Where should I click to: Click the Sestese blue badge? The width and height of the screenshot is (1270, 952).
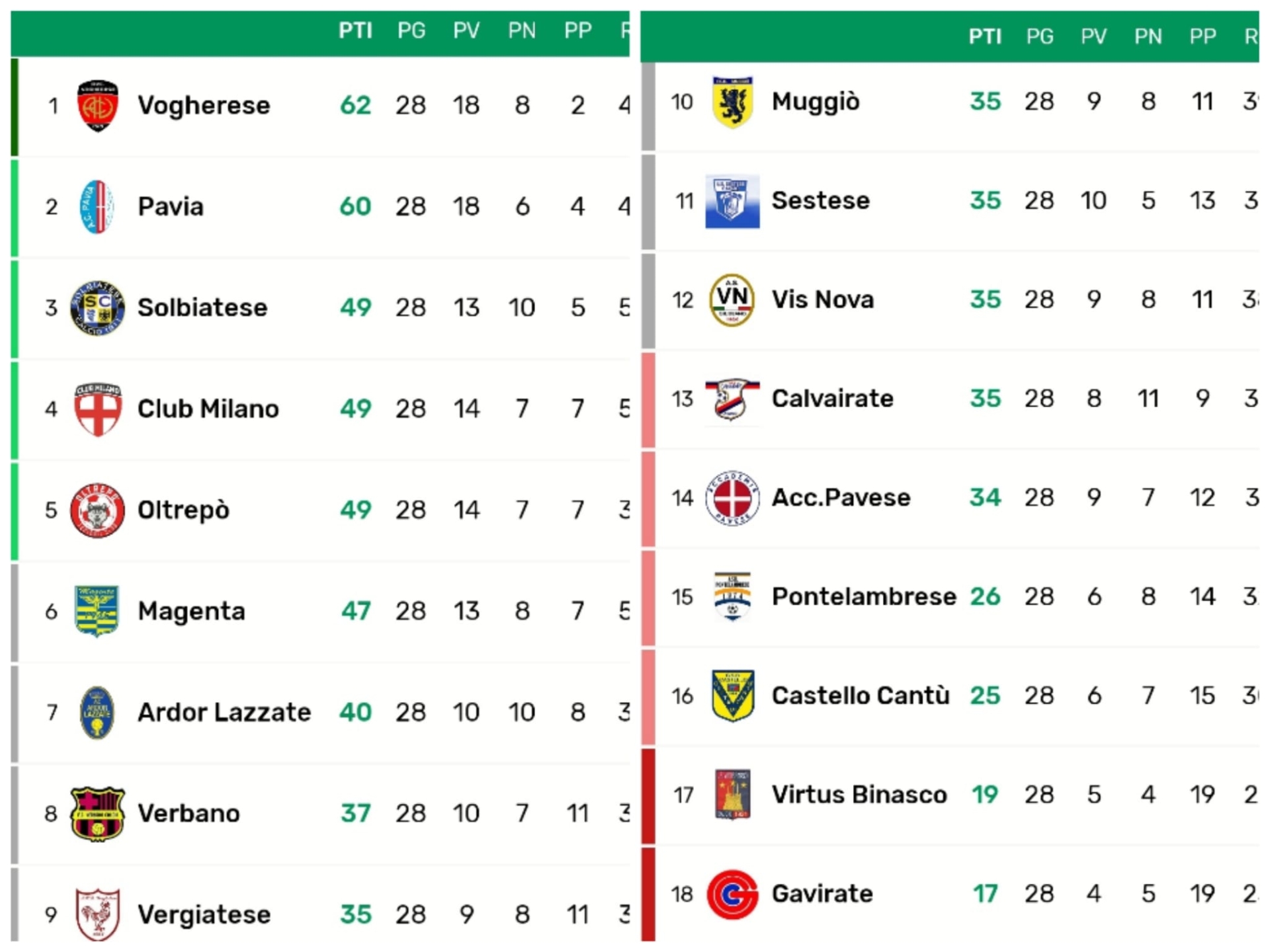click(x=732, y=202)
